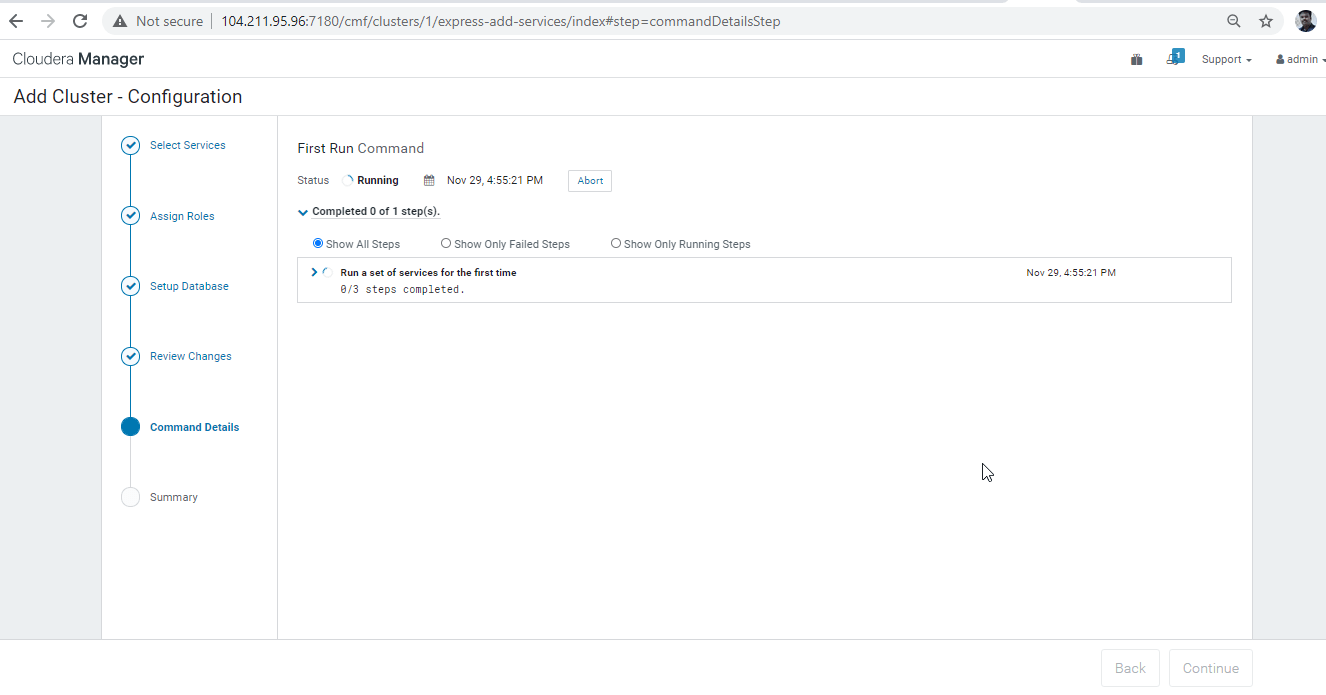Open running commands icon with badge
1326x695 pixels.
click(x=1175, y=58)
